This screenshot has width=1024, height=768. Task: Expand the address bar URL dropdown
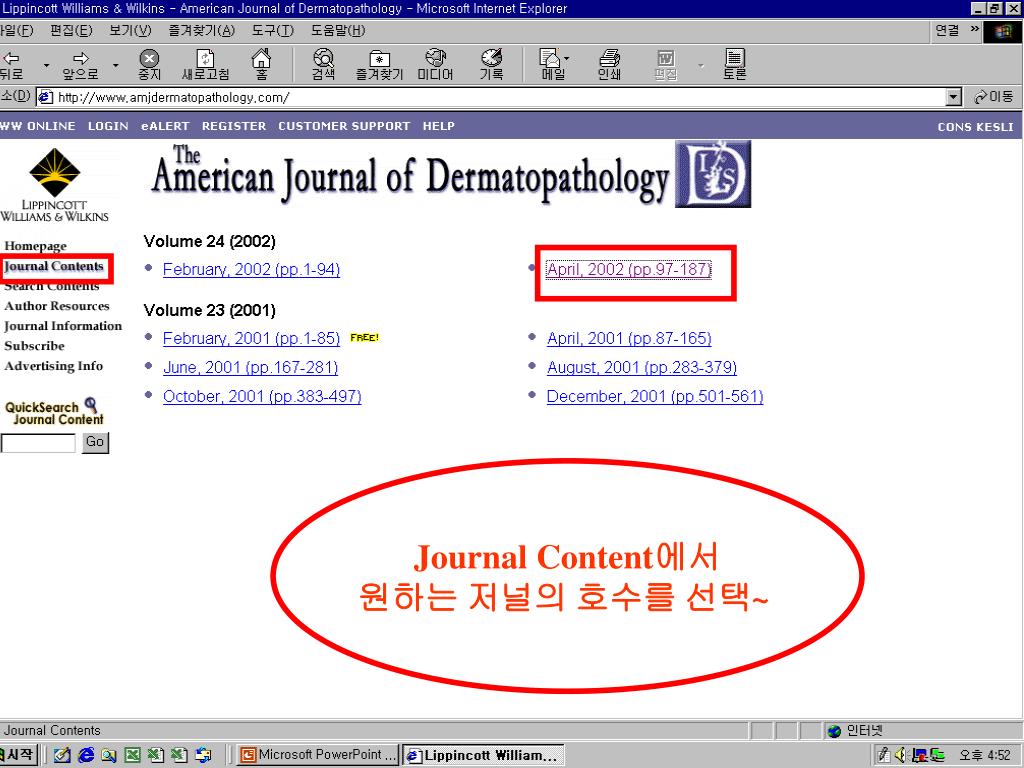point(953,97)
